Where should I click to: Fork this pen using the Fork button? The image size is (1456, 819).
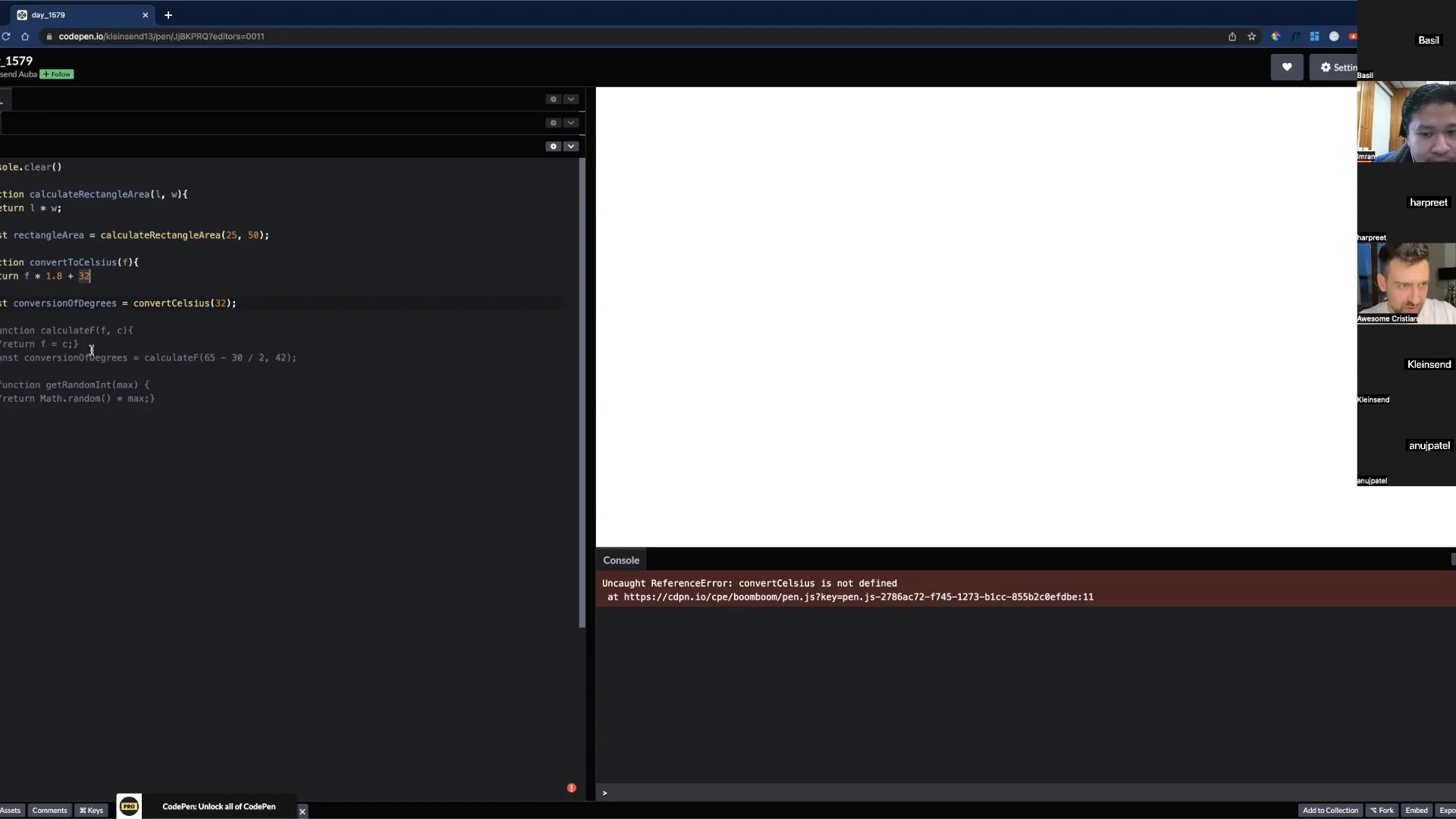pos(1382,811)
